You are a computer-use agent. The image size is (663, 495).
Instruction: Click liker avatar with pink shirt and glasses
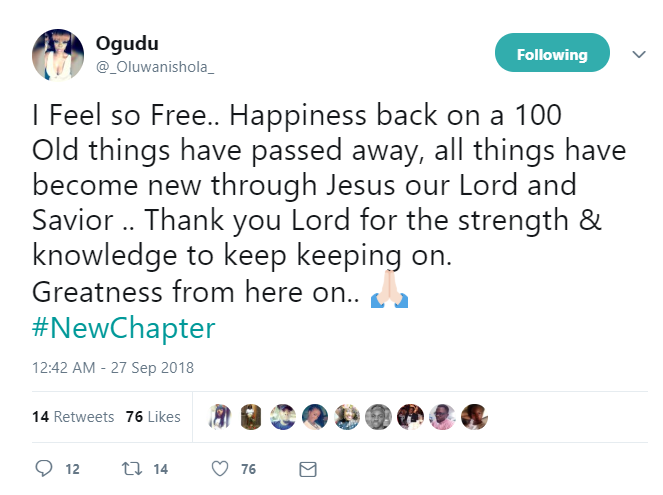[x=442, y=417]
